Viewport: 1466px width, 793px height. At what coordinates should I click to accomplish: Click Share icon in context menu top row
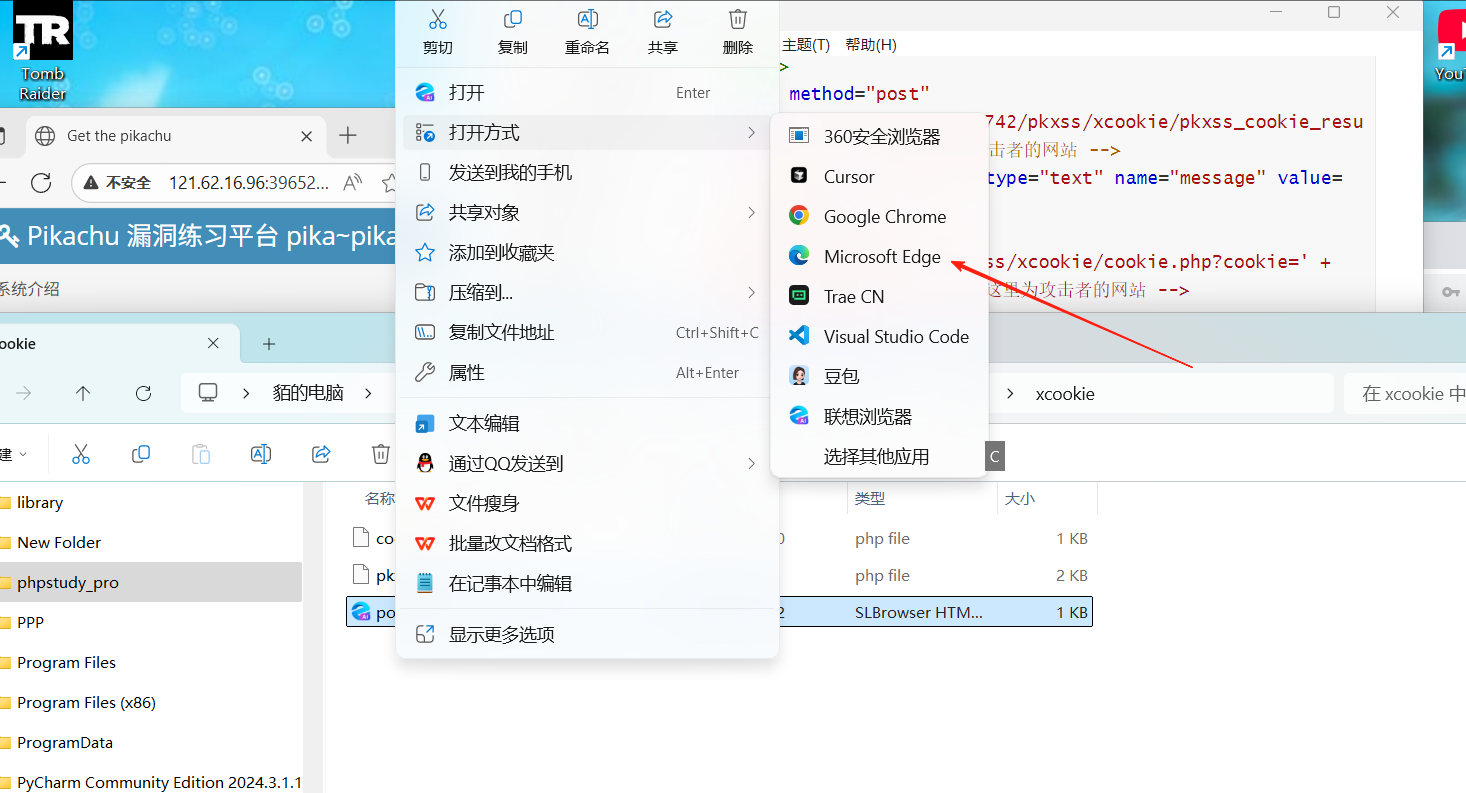pyautogui.click(x=662, y=19)
